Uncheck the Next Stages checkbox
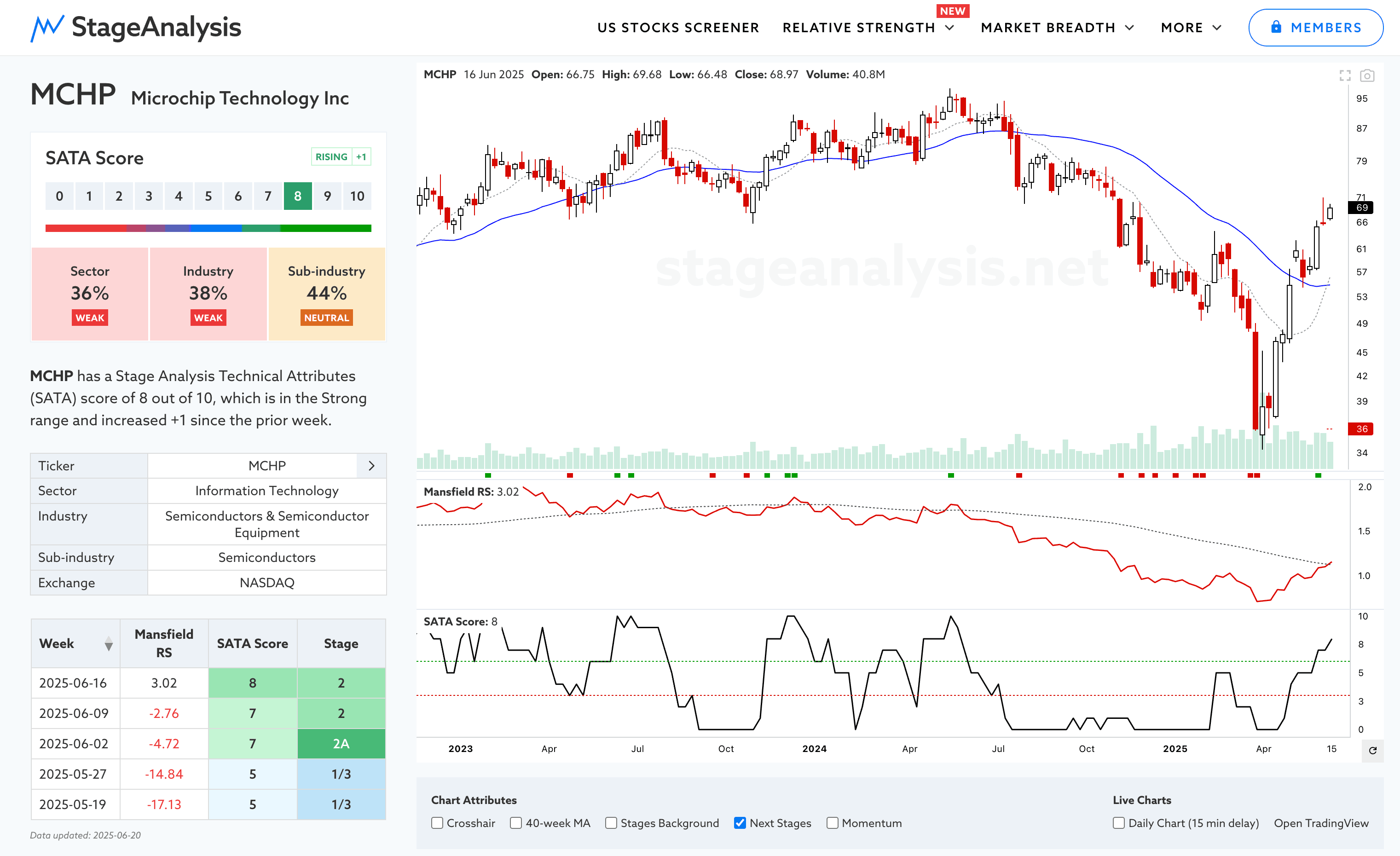The image size is (1400, 856). coord(740,823)
